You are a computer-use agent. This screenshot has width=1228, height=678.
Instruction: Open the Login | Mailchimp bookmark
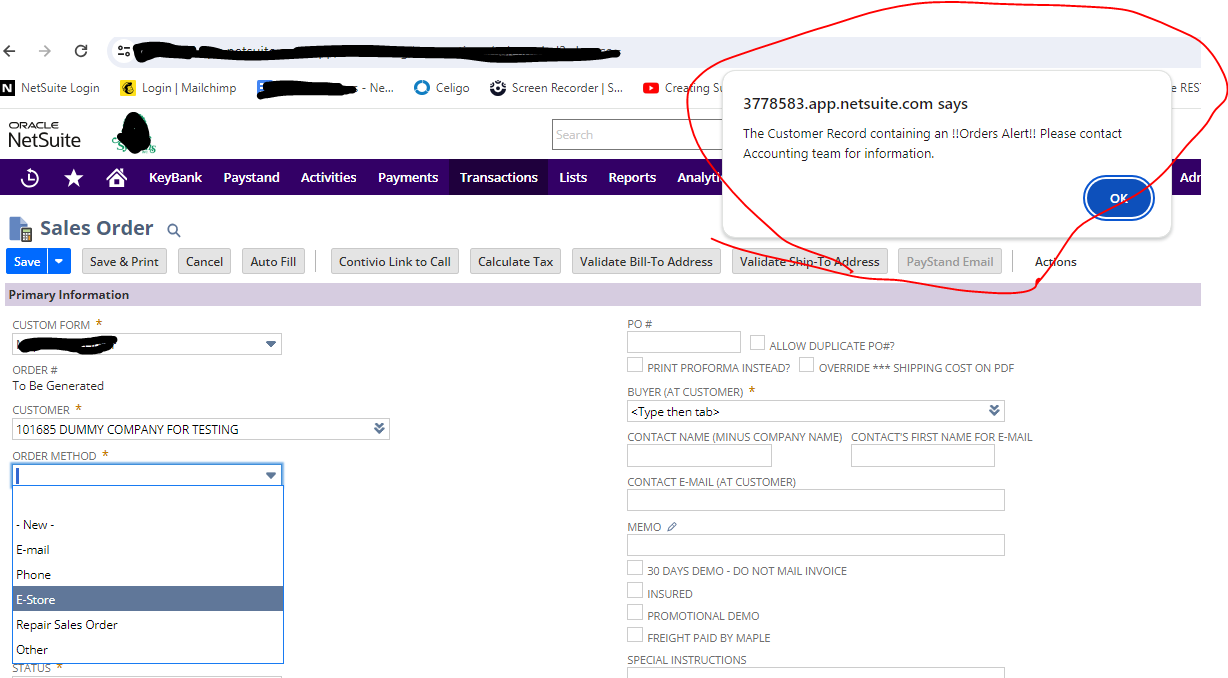click(x=179, y=88)
